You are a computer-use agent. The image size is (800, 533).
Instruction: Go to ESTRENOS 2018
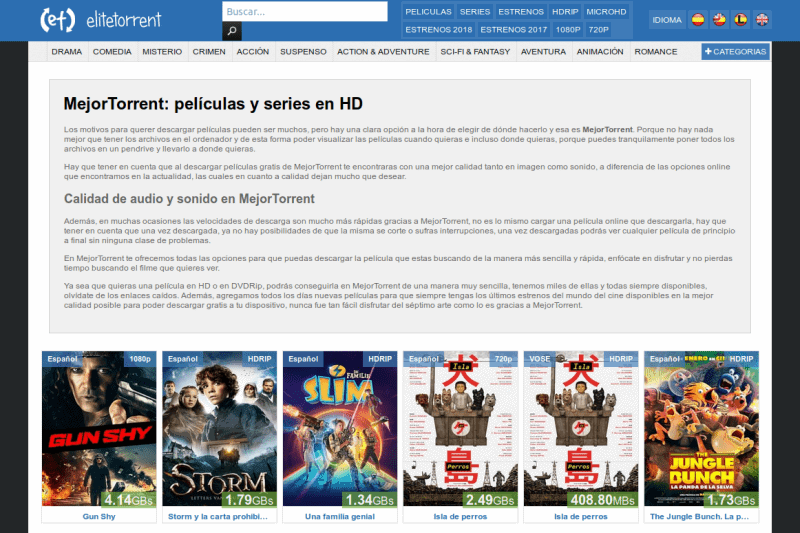pyautogui.click(x=439, y=30)
